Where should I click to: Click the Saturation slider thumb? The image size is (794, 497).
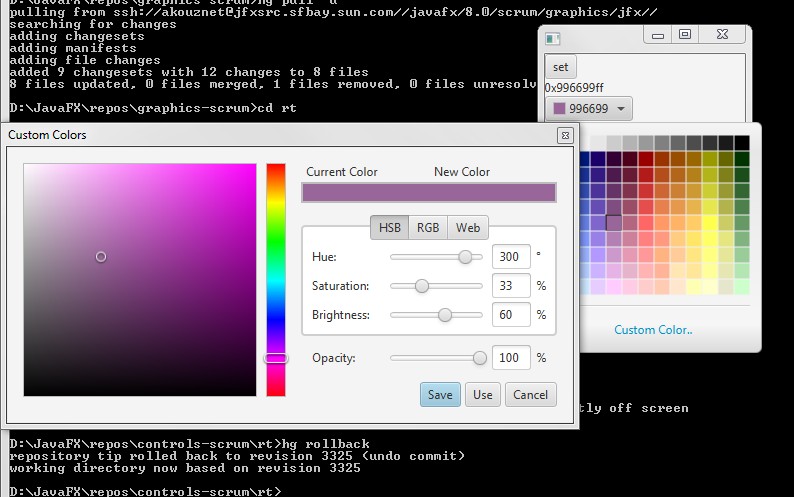[x=422, y=286]
